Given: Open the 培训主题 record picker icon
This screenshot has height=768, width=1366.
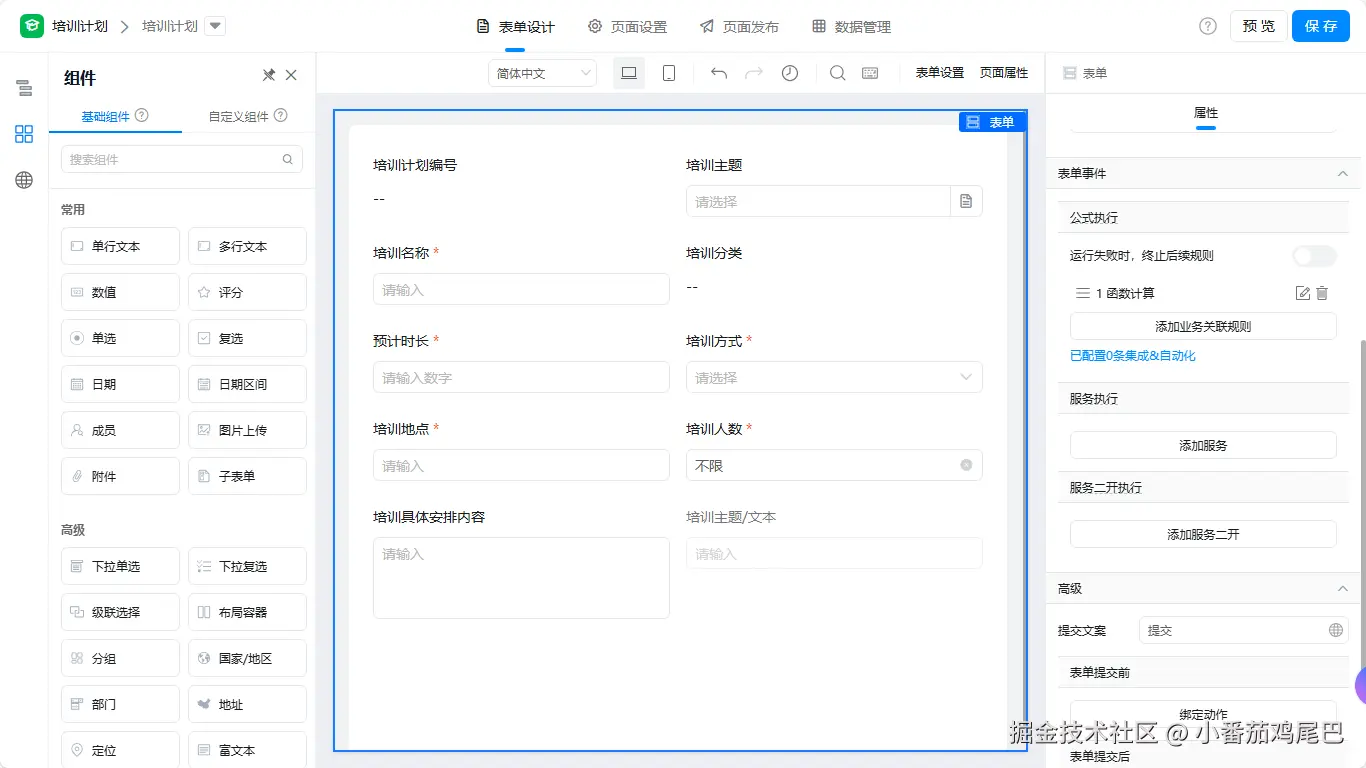Looking at the screenshot, I should 966,201.
